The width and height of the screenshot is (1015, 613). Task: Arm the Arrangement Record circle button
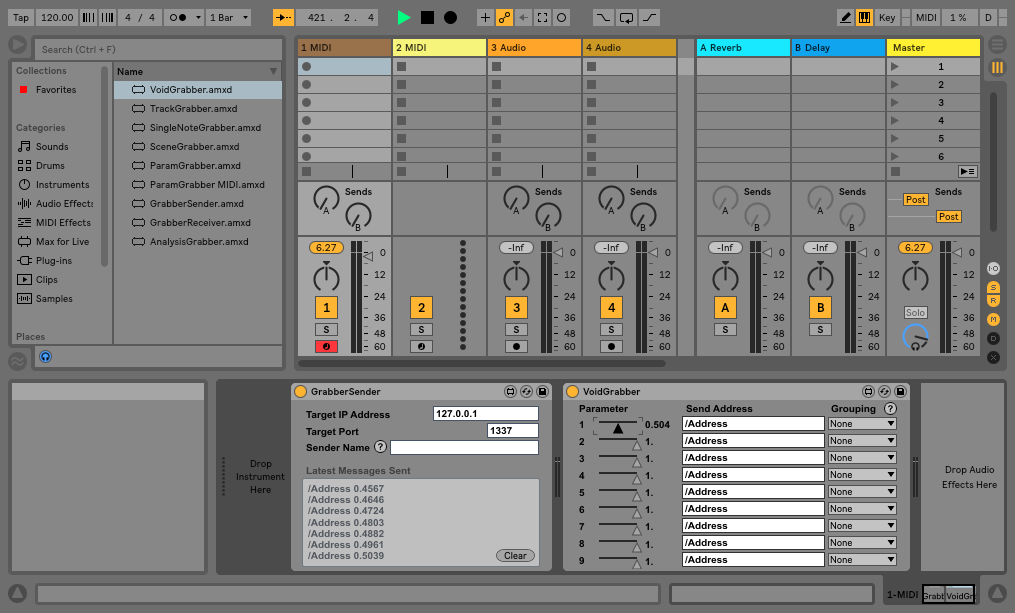[451, 17]
